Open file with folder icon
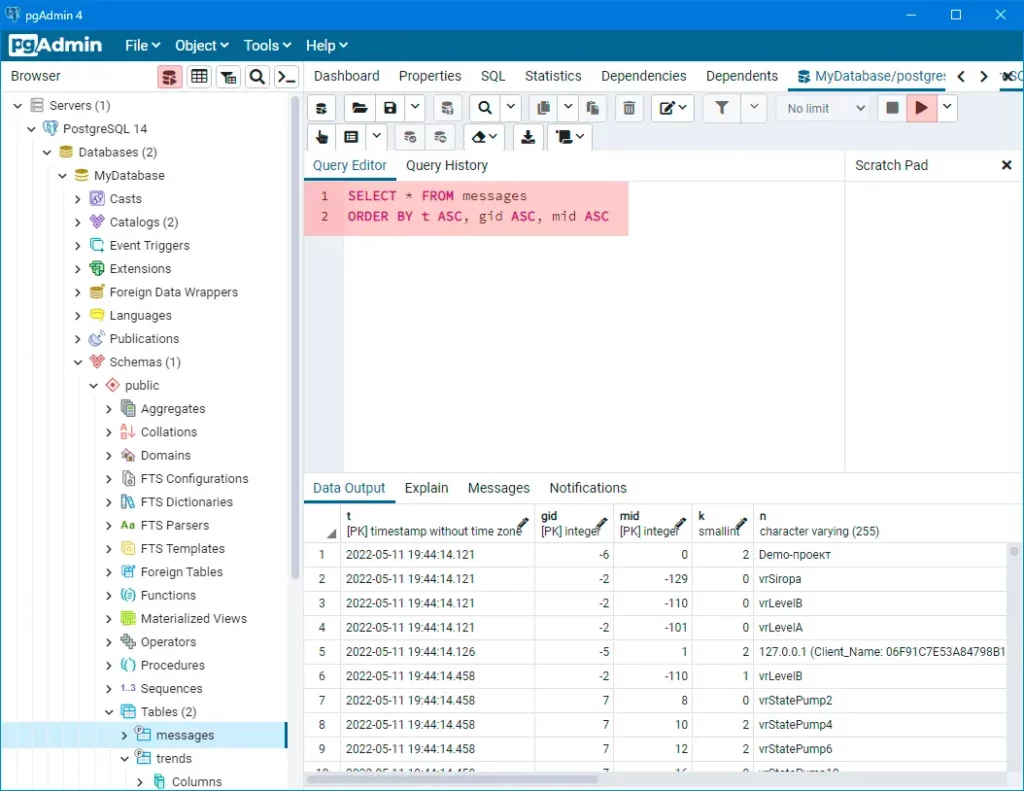This screenshot has height=791, width=1024. [359, 108]
